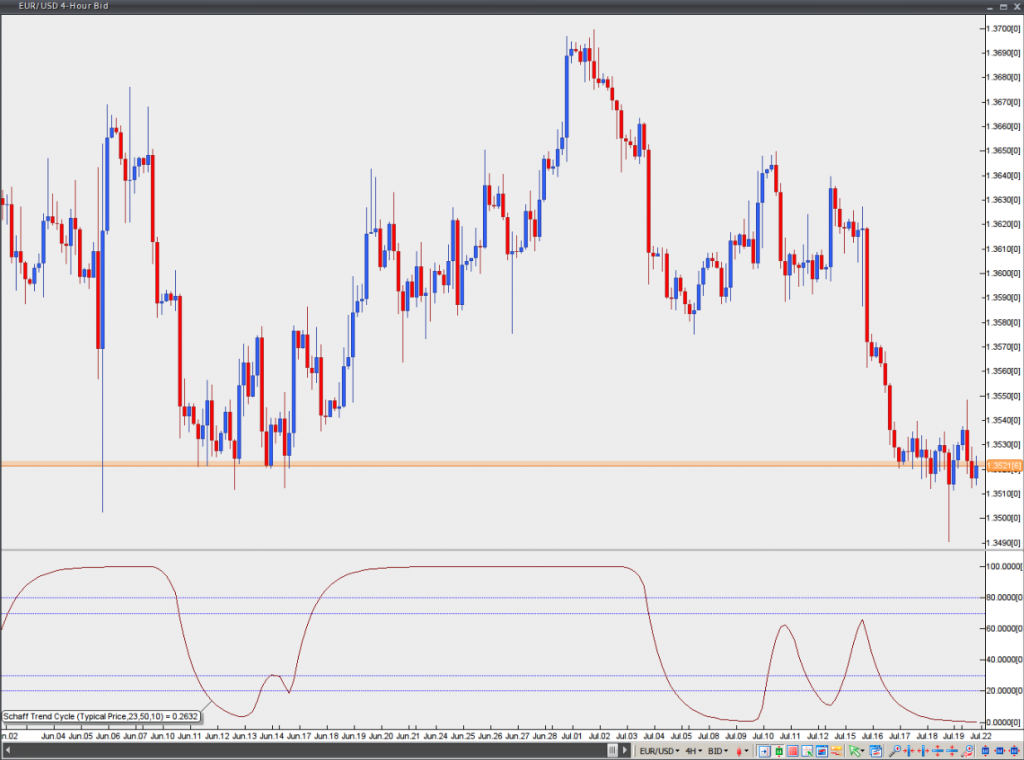
Task: Toggle the green candle display icon
Action: point(778,750)
